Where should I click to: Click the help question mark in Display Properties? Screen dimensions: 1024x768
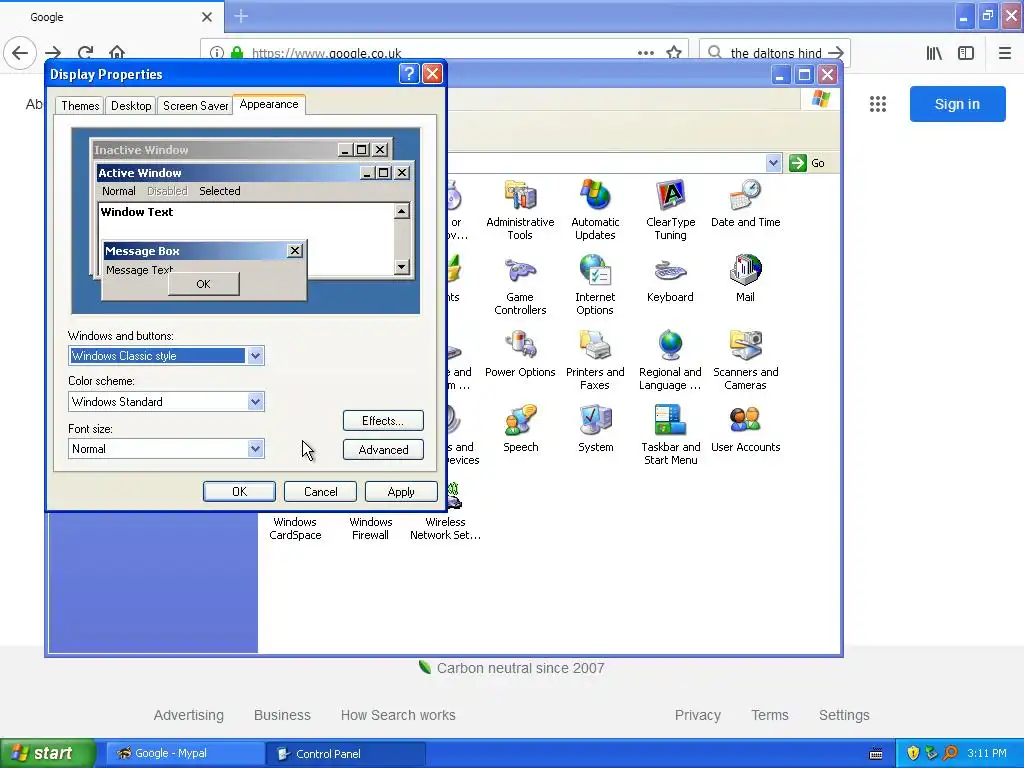(409, 74)
